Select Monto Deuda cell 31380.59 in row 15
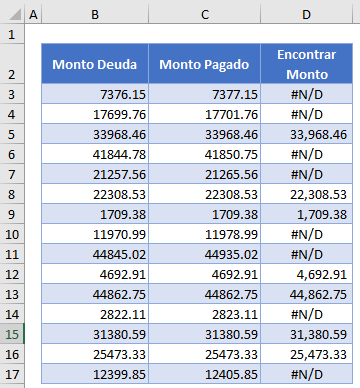360x388 pixels. tap(95, 334)
